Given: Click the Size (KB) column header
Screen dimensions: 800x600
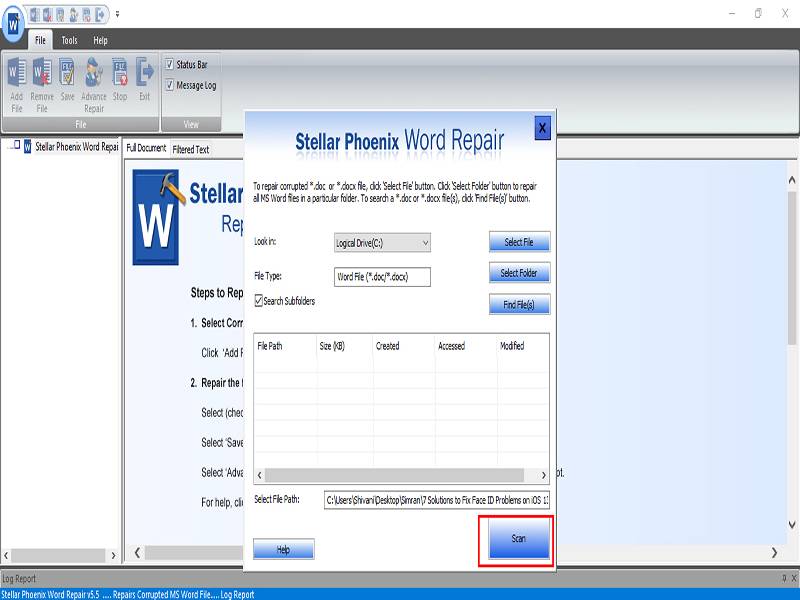Looking at the screenshot, I should click(345, 346).
